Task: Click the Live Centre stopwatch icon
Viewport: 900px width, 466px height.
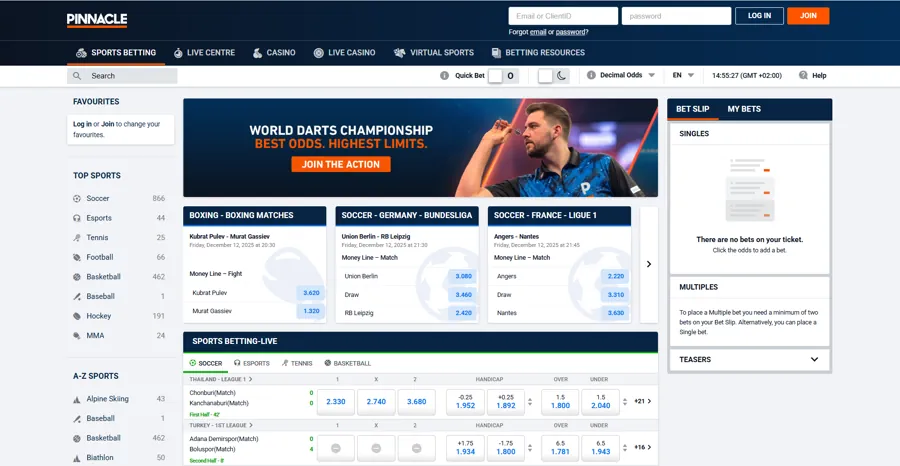Action: pos(178,53)
